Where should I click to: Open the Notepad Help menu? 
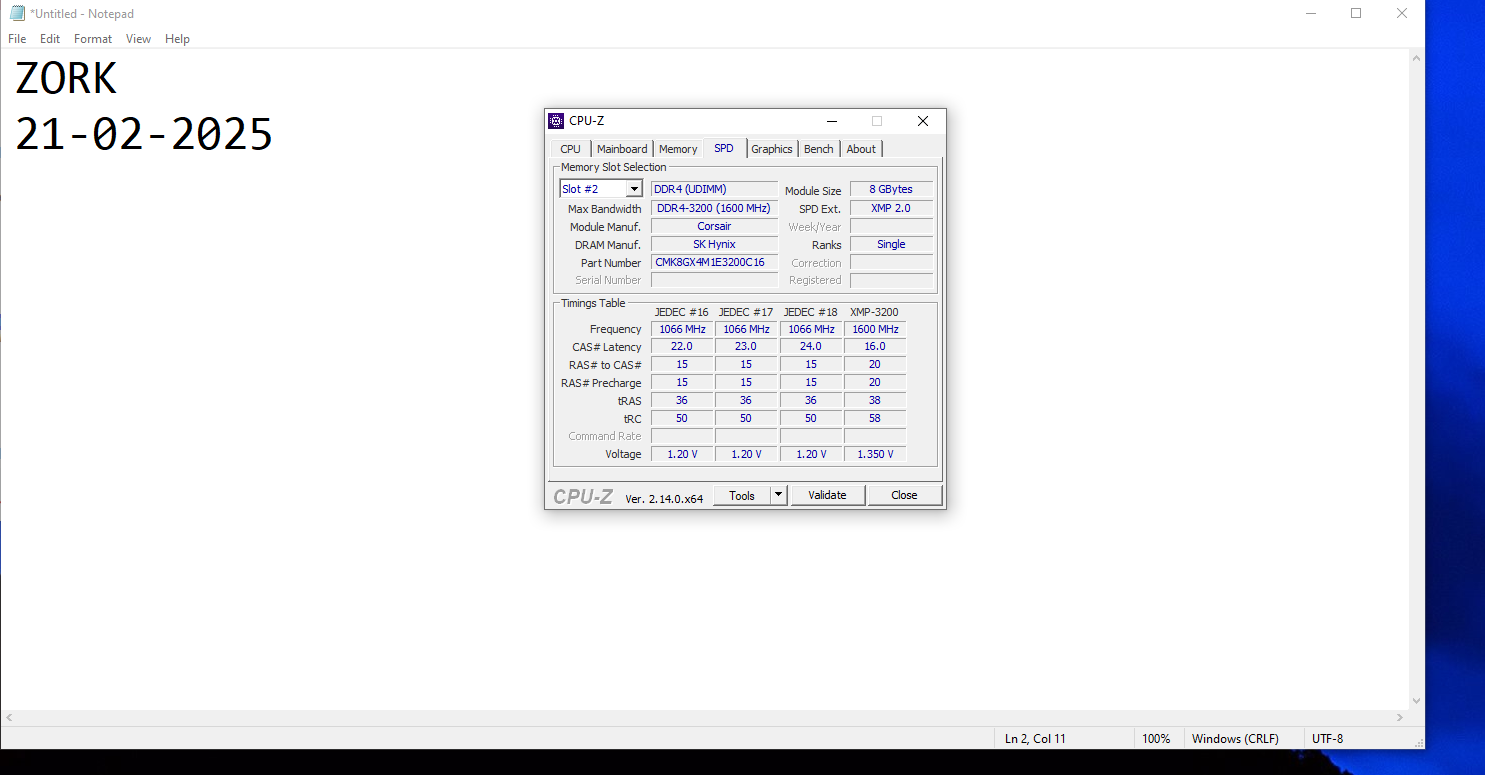[x=178, y=39]
